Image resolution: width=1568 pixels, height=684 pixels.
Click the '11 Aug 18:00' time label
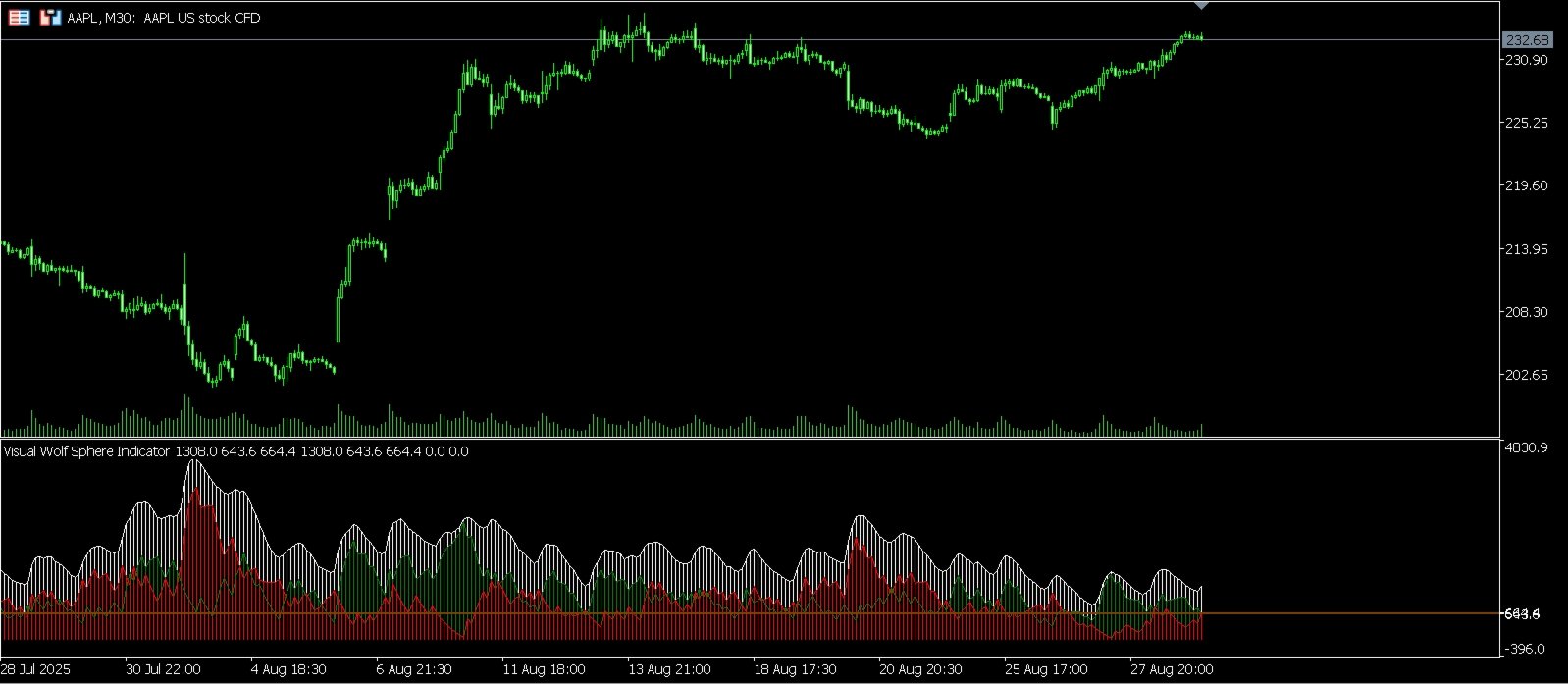(x=544, y=669)
